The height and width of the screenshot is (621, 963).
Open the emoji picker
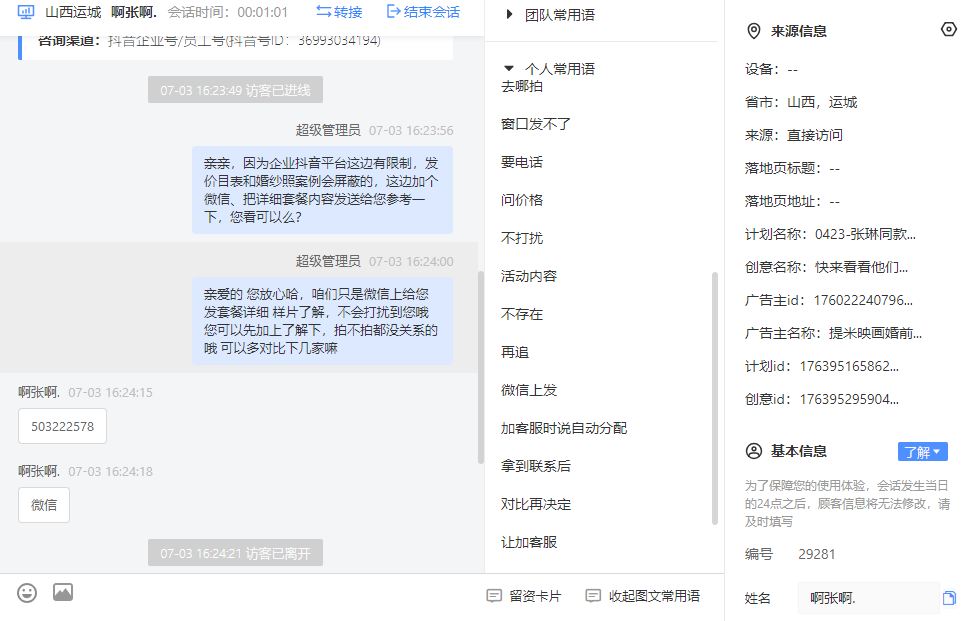click(27, 593)
